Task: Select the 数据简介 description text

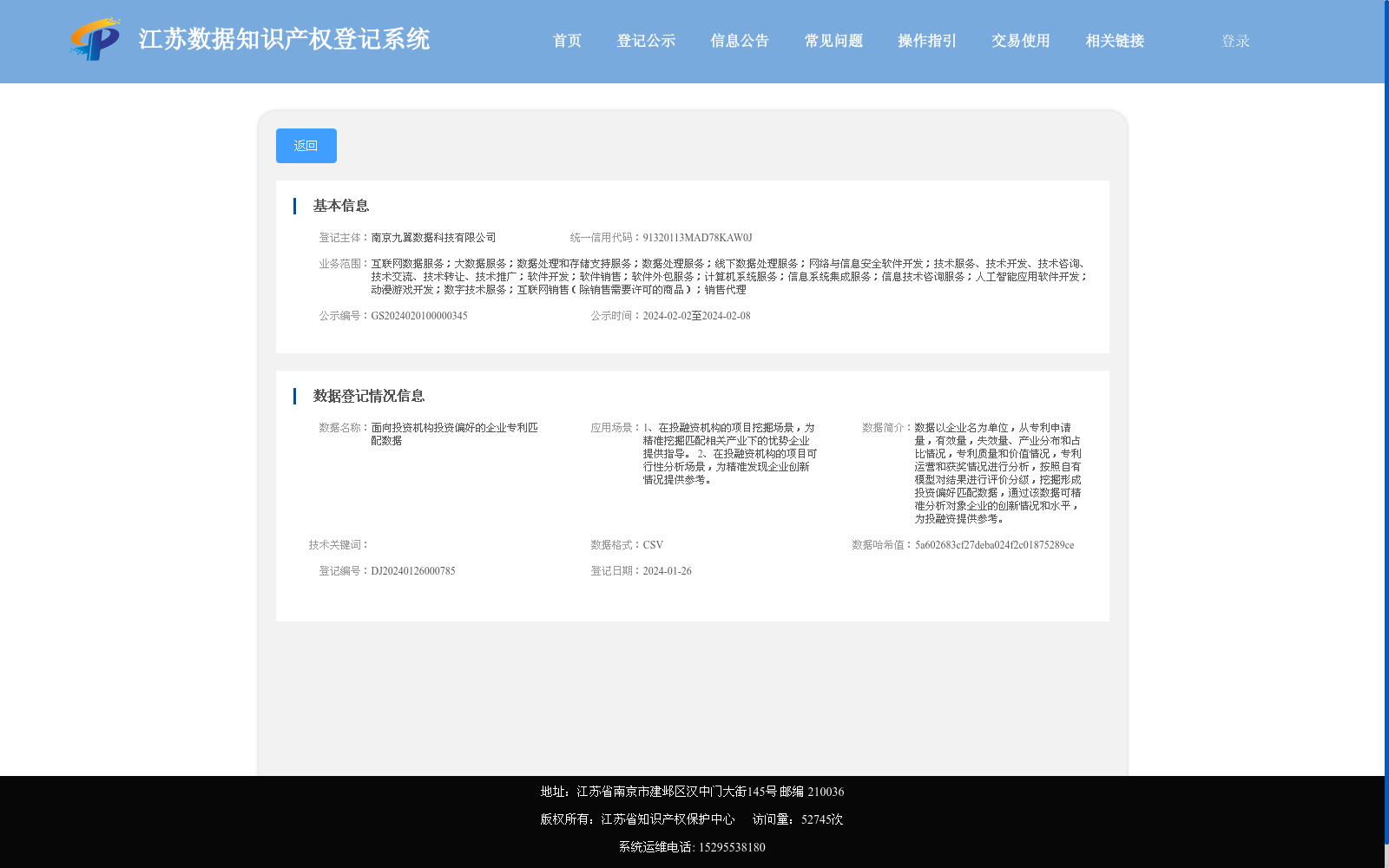Action: click(x=998, y=473)
